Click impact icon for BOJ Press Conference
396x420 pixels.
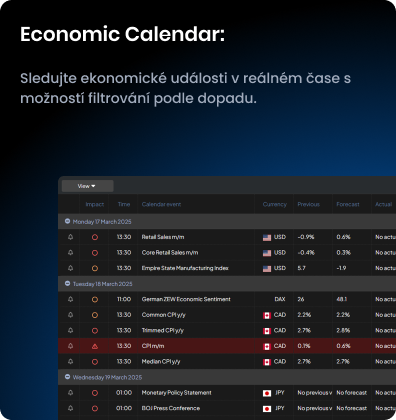coord(95,408)
